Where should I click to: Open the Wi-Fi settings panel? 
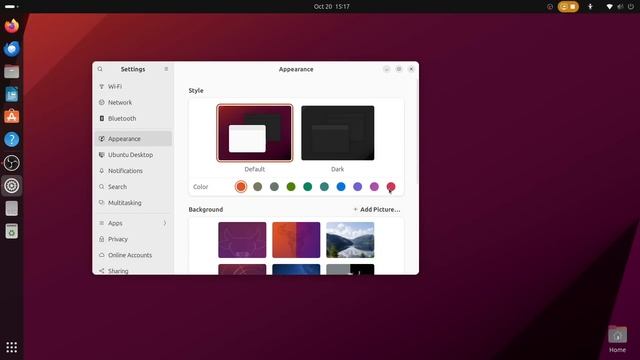click(x=133, y=87)
